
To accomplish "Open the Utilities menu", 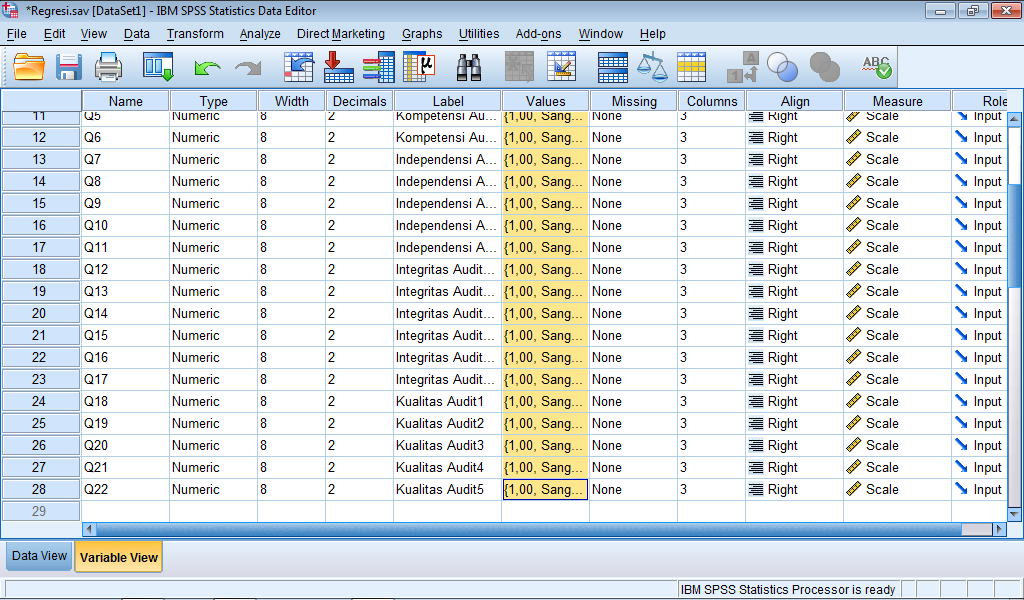I will [x=479, y=34].
